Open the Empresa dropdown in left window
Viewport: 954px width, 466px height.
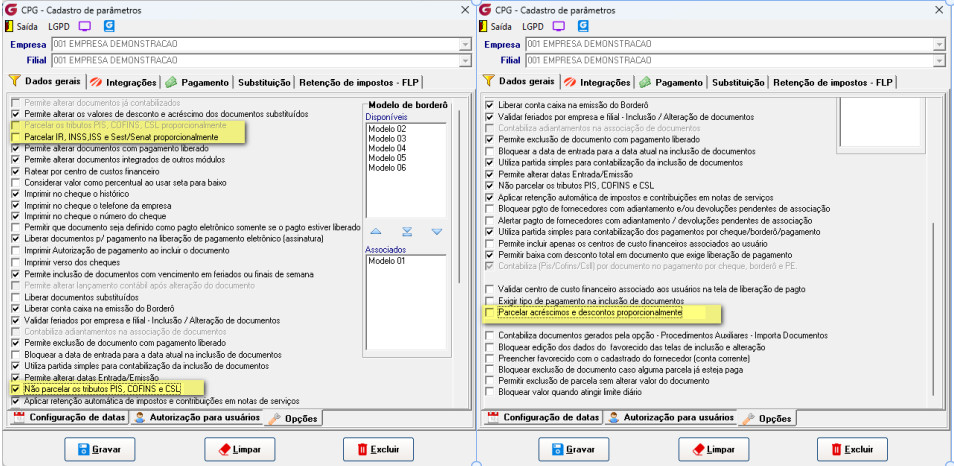pyautogui.click(x=465, y=44)
